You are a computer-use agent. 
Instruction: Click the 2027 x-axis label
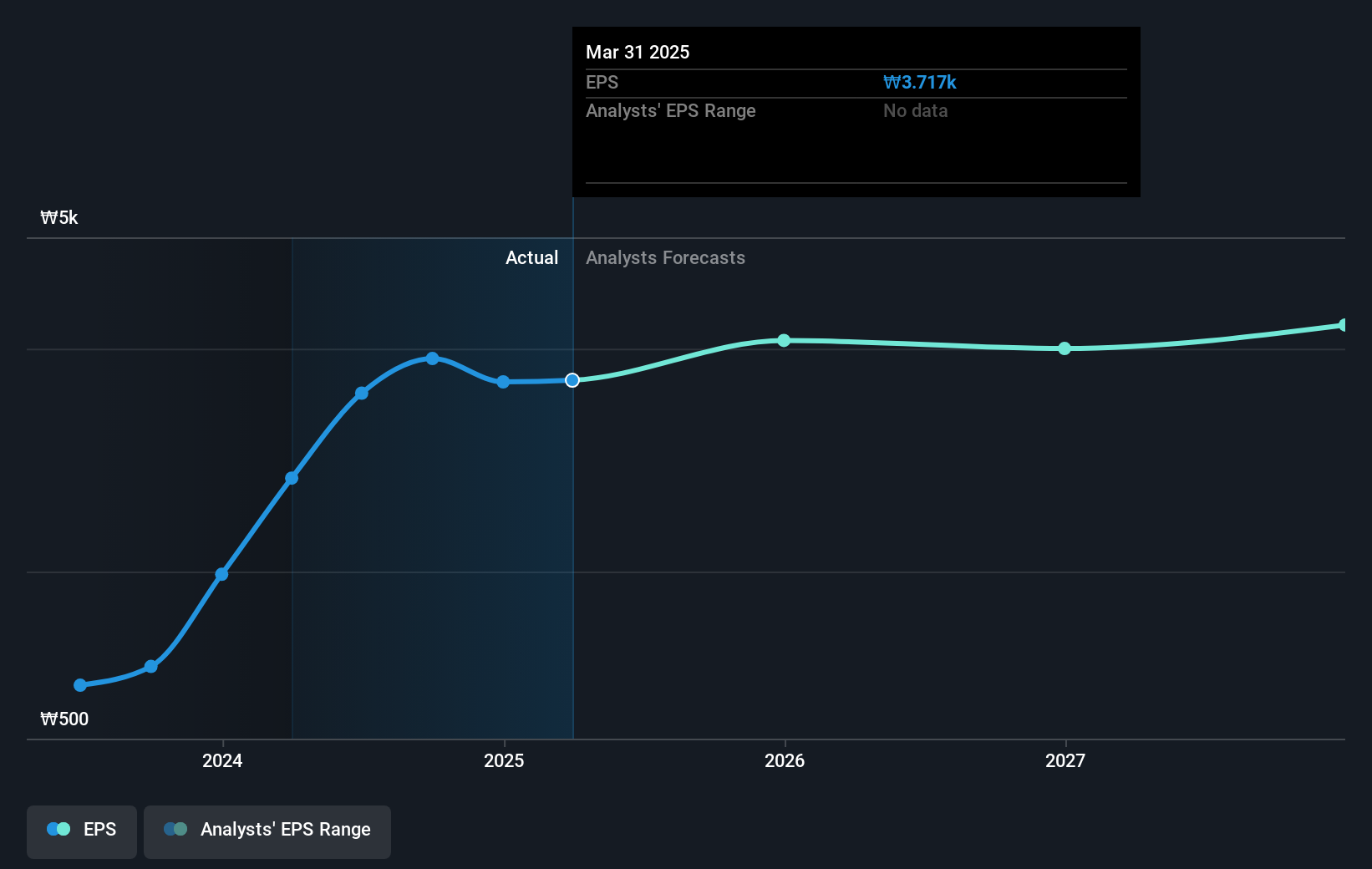coord(1065,760)
